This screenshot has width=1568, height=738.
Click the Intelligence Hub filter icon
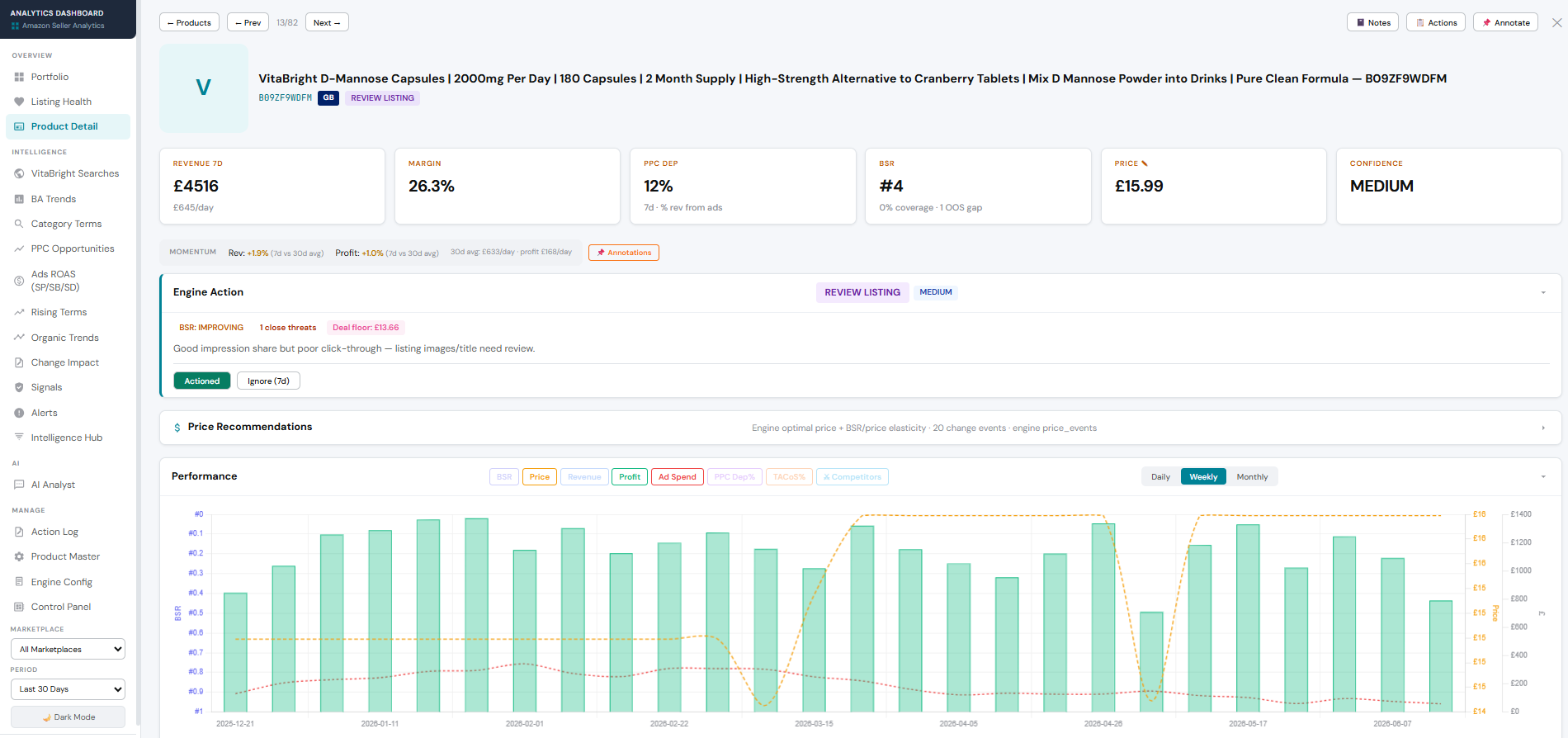coord(19,438)
